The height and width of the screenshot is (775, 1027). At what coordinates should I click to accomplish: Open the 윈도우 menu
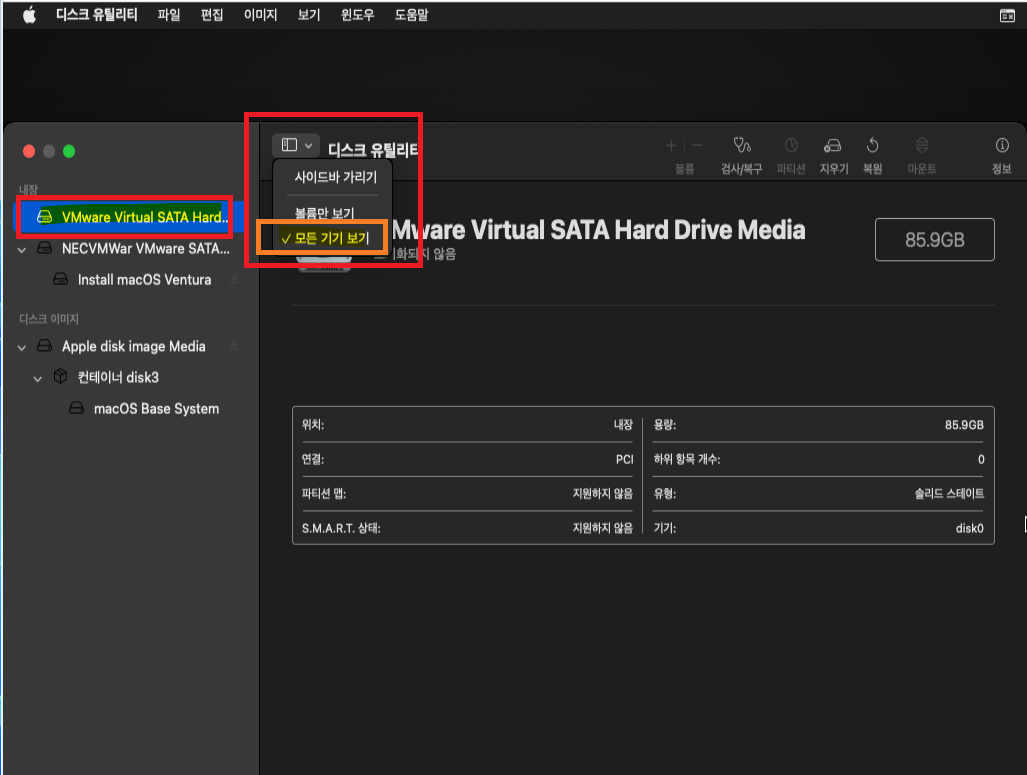pos(357,14)
